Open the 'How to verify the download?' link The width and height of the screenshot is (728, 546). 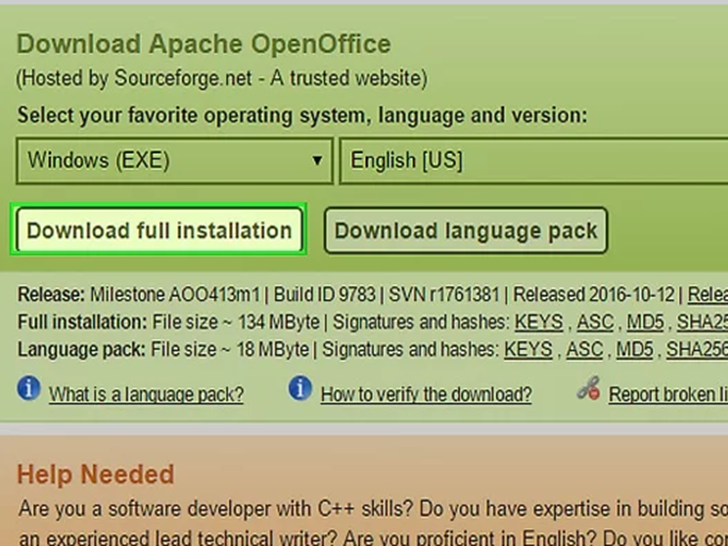pos(426,394)
